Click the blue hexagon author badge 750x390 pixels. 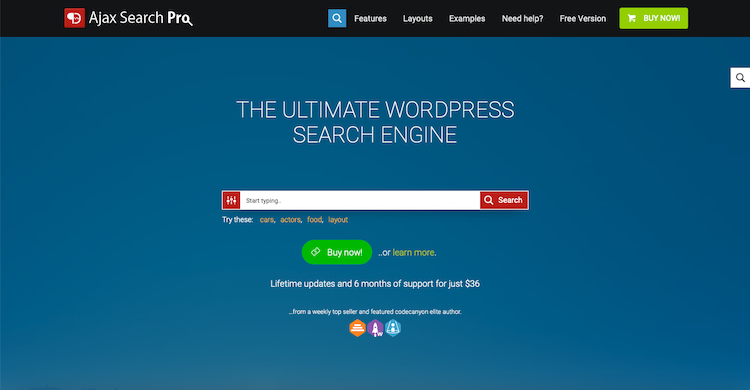(393, 328)
